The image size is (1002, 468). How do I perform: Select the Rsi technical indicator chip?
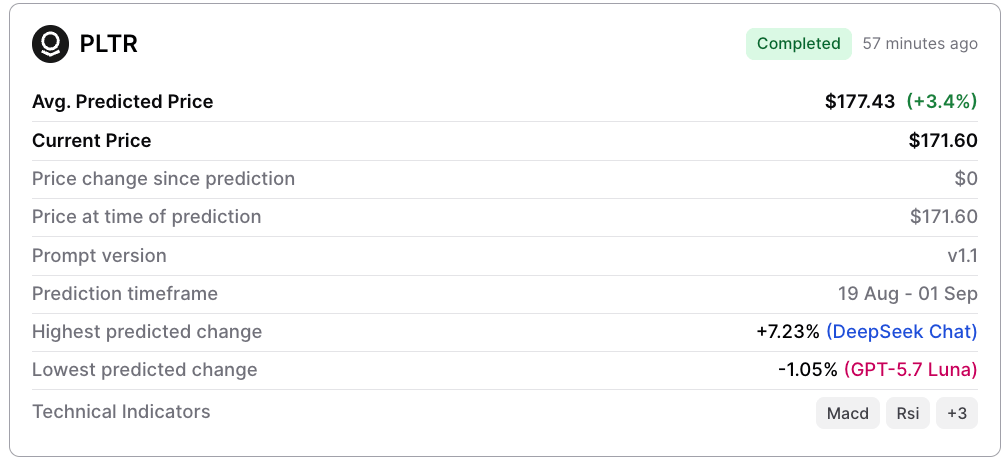[908, 413]
